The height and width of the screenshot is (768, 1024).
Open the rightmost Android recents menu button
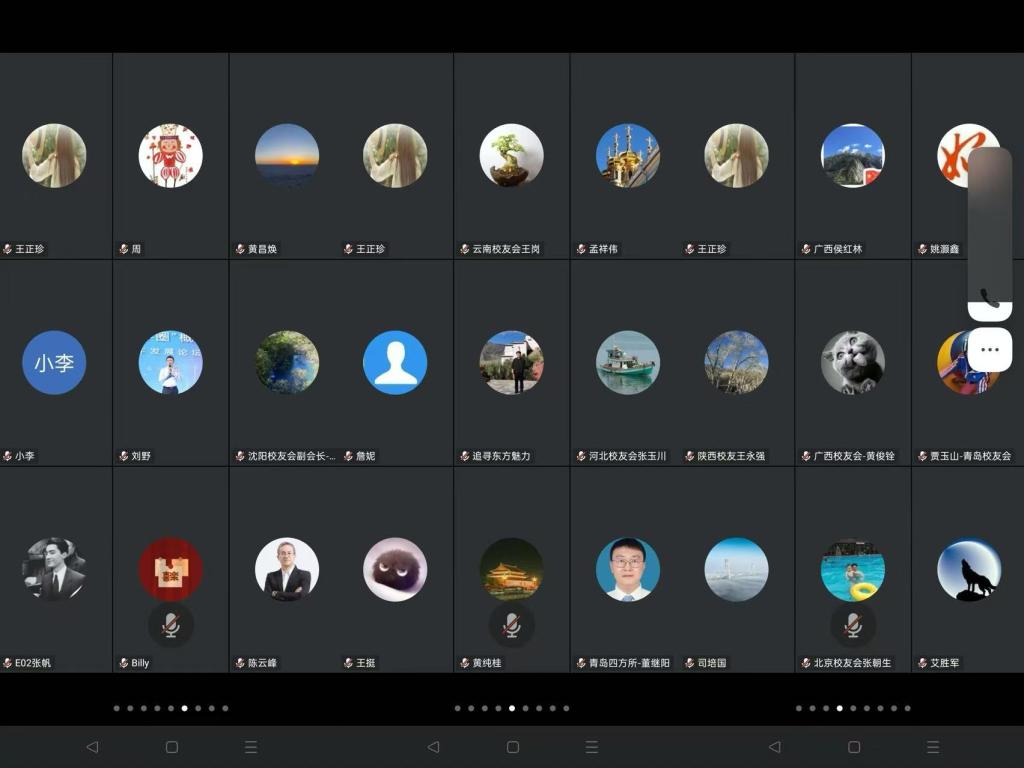tap(933, 747)
